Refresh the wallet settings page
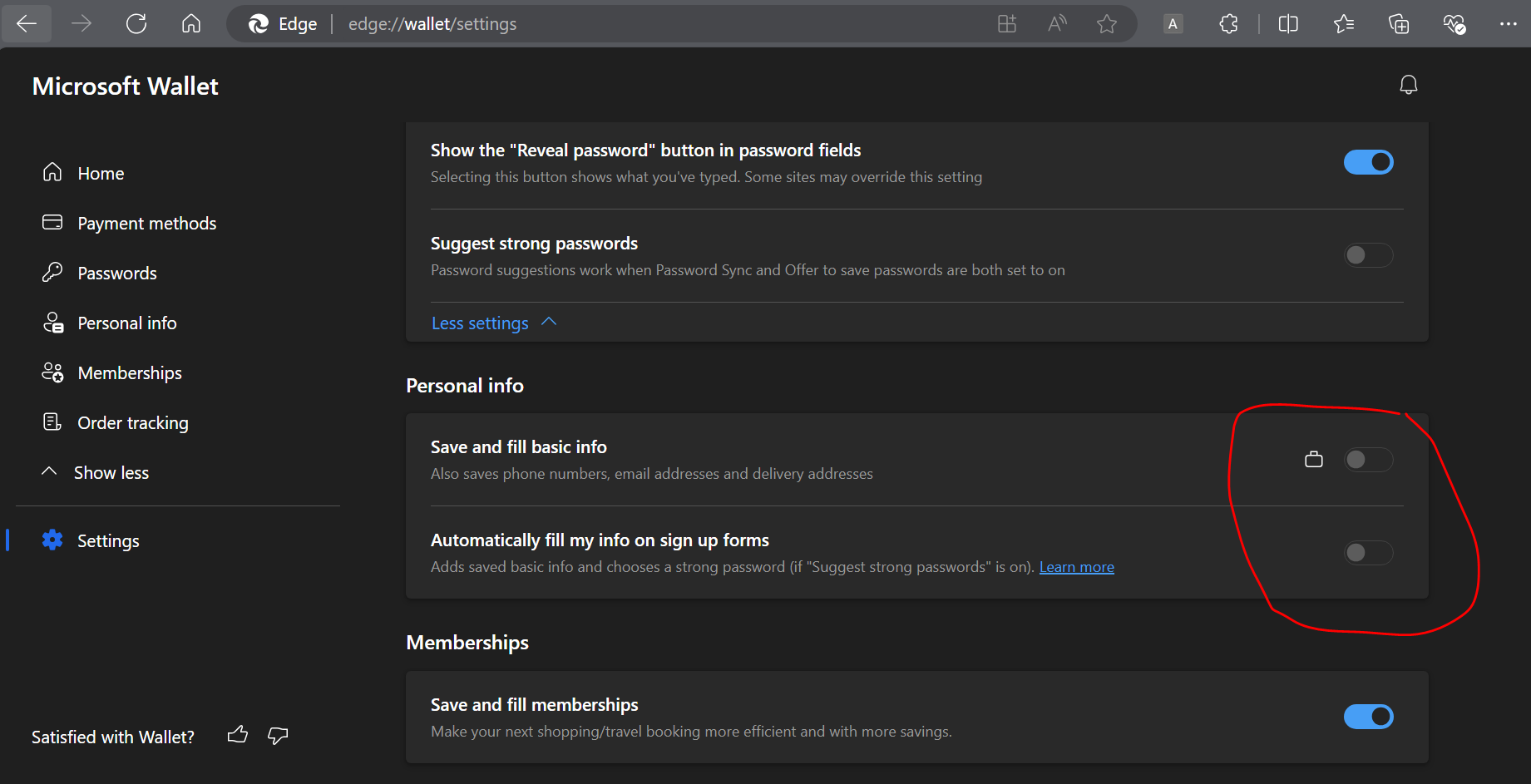 point(136,24)
